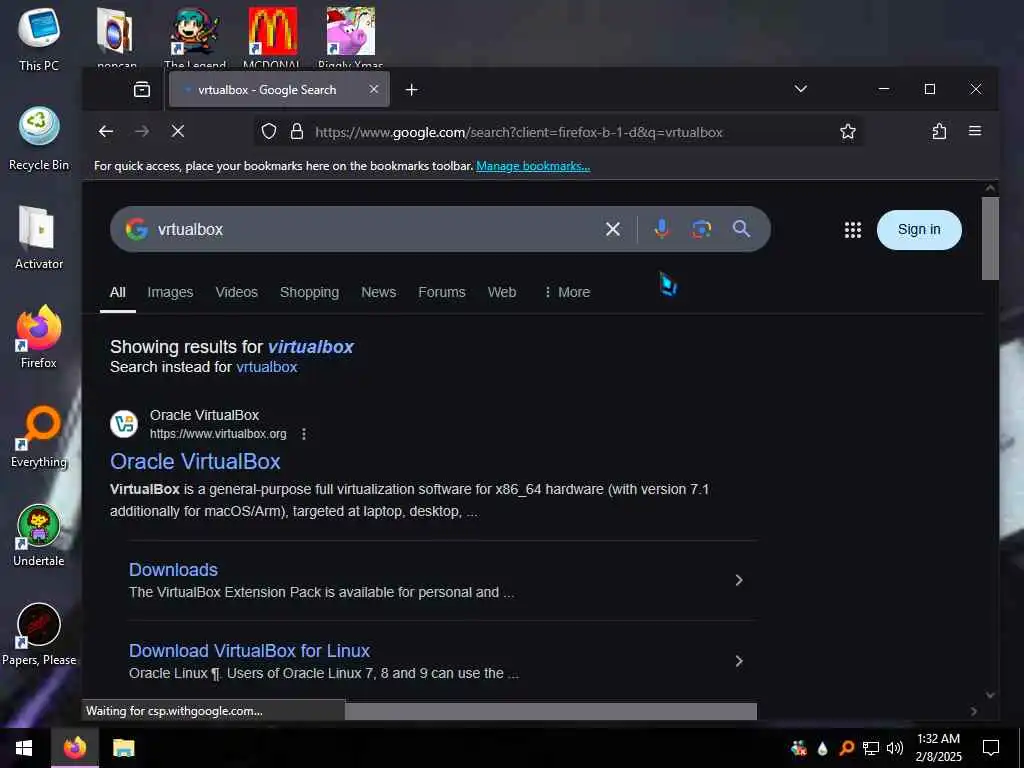The image size is (1024, 768).
Task: Launch Papers, Please desktop shortcut
Action: [39, 635]
